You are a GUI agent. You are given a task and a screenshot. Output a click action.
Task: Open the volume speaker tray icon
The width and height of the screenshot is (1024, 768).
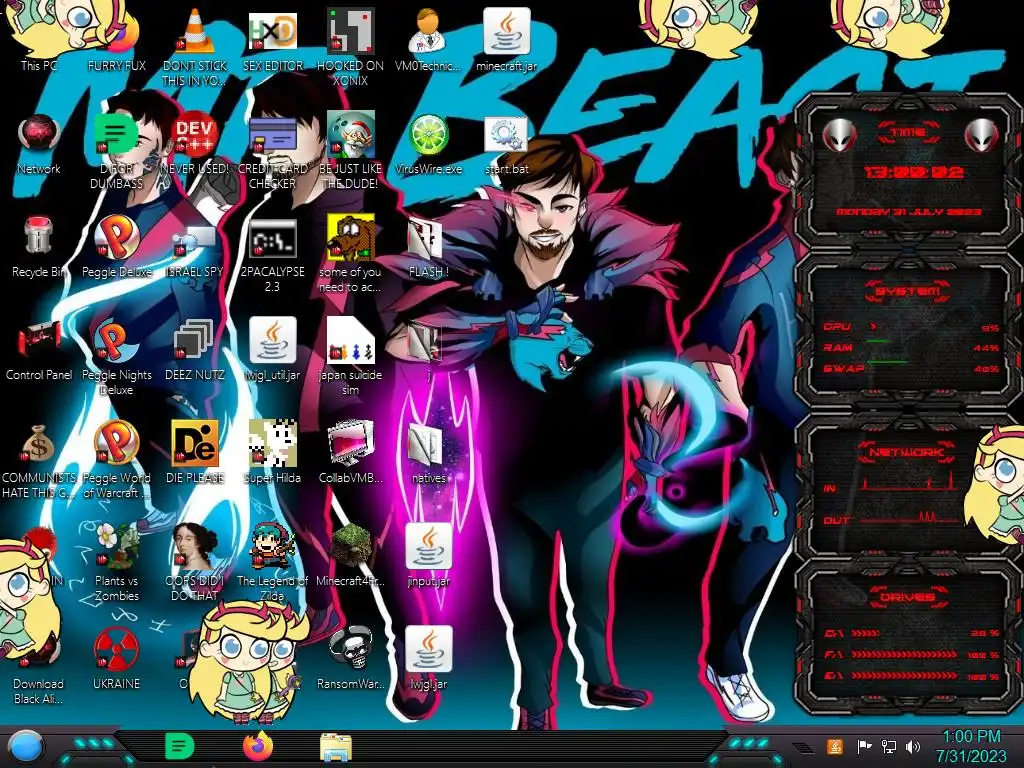[913, 746]
